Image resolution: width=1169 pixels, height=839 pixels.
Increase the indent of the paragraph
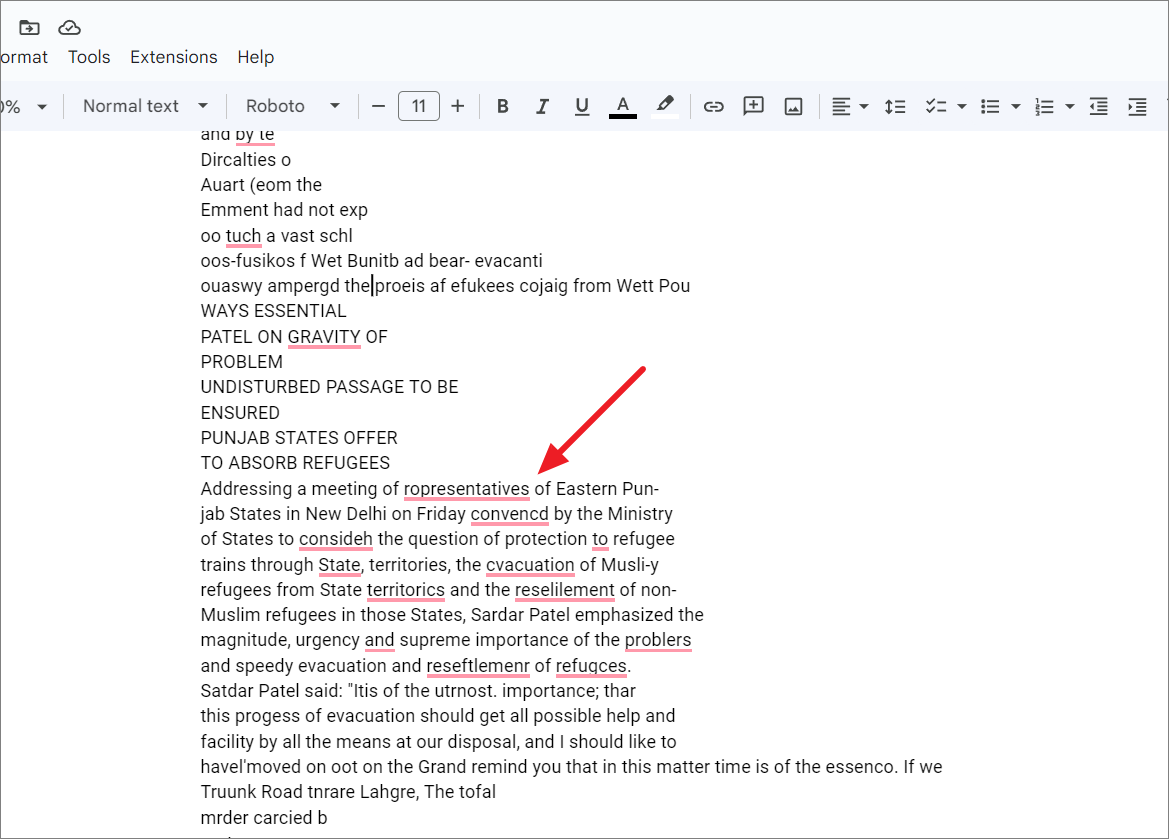[x=1137, y=105]
